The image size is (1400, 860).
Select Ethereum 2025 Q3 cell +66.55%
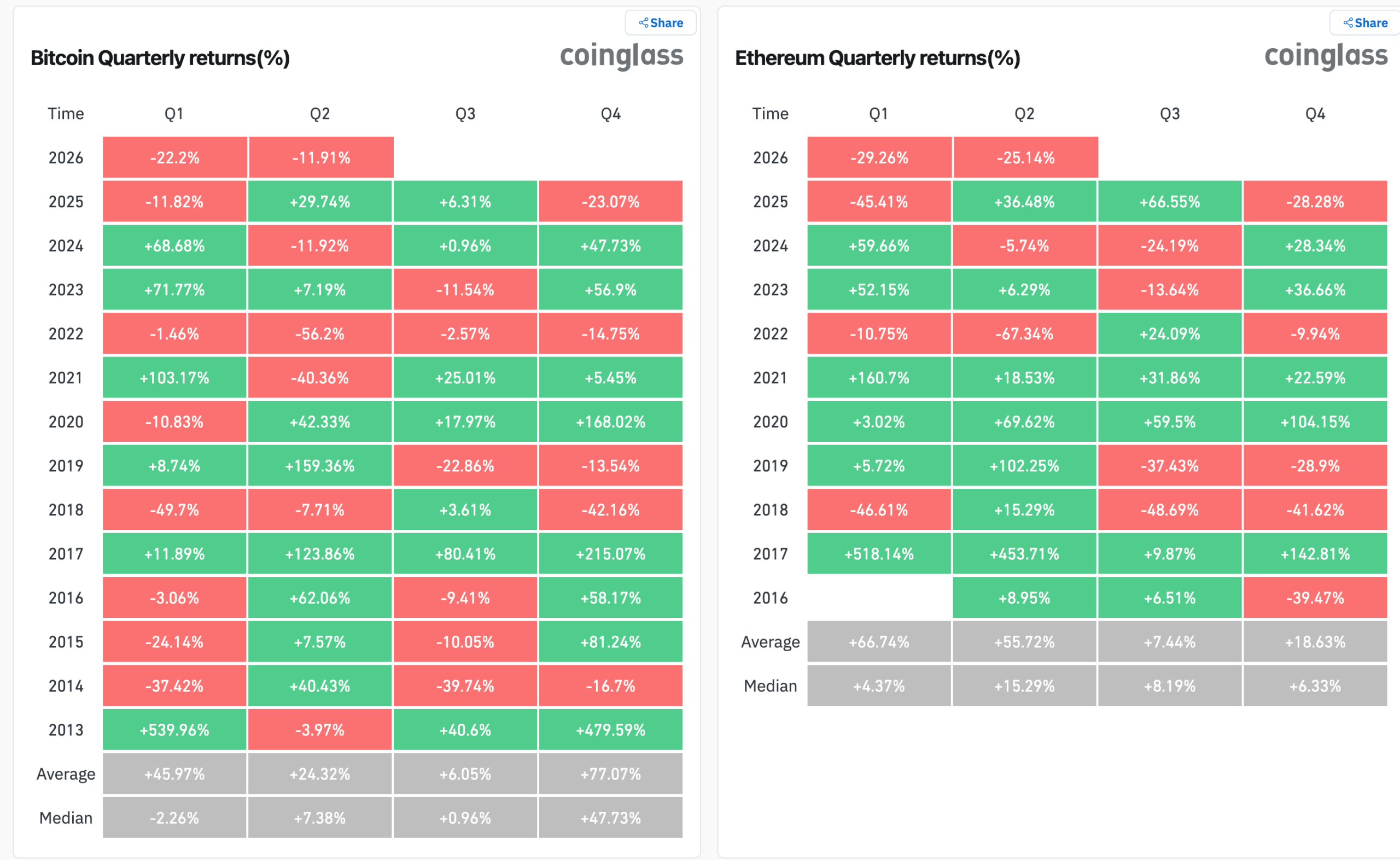[x=1170, y=201]
